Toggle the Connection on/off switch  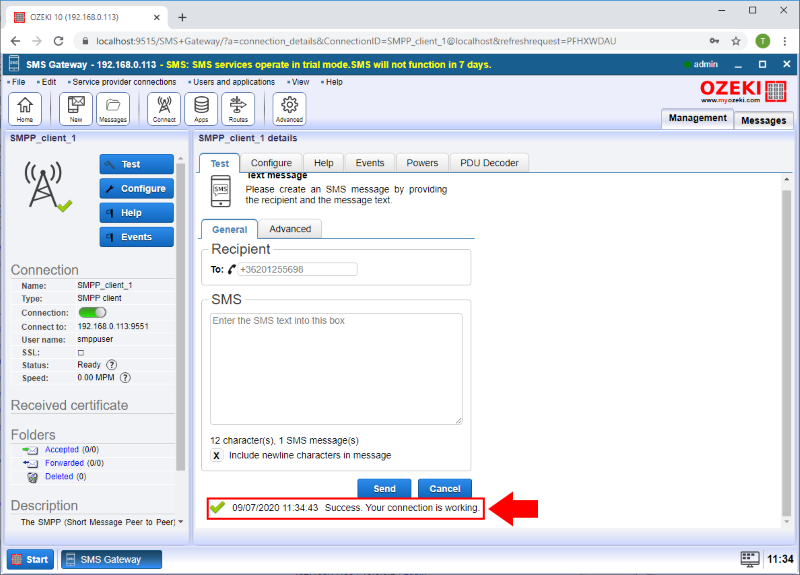point(92,312)
